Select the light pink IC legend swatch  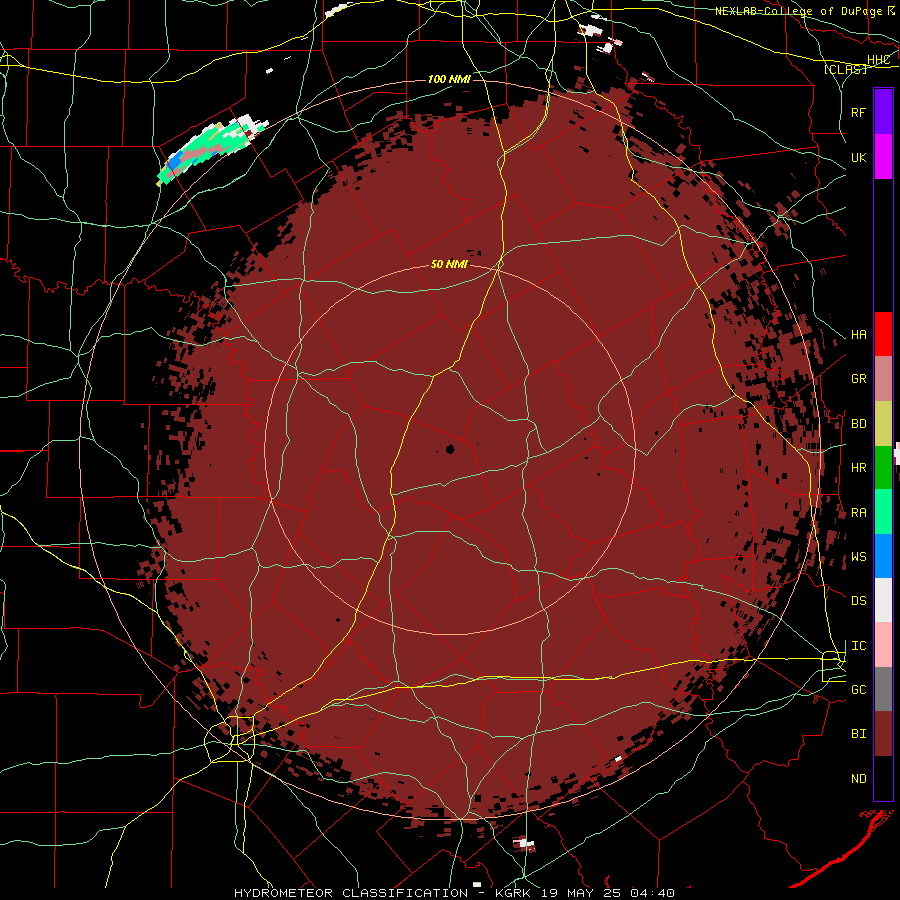[x=883, y=645]
